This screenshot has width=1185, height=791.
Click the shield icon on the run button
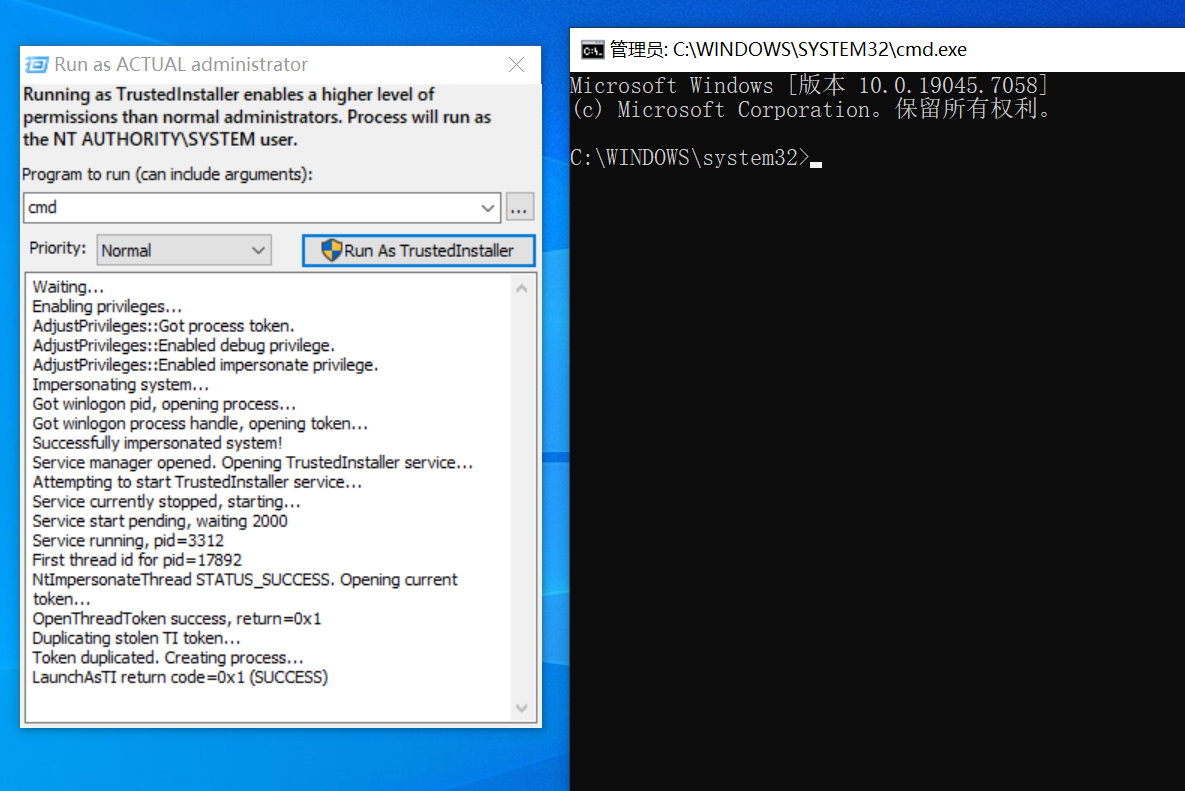coord(332,251)
